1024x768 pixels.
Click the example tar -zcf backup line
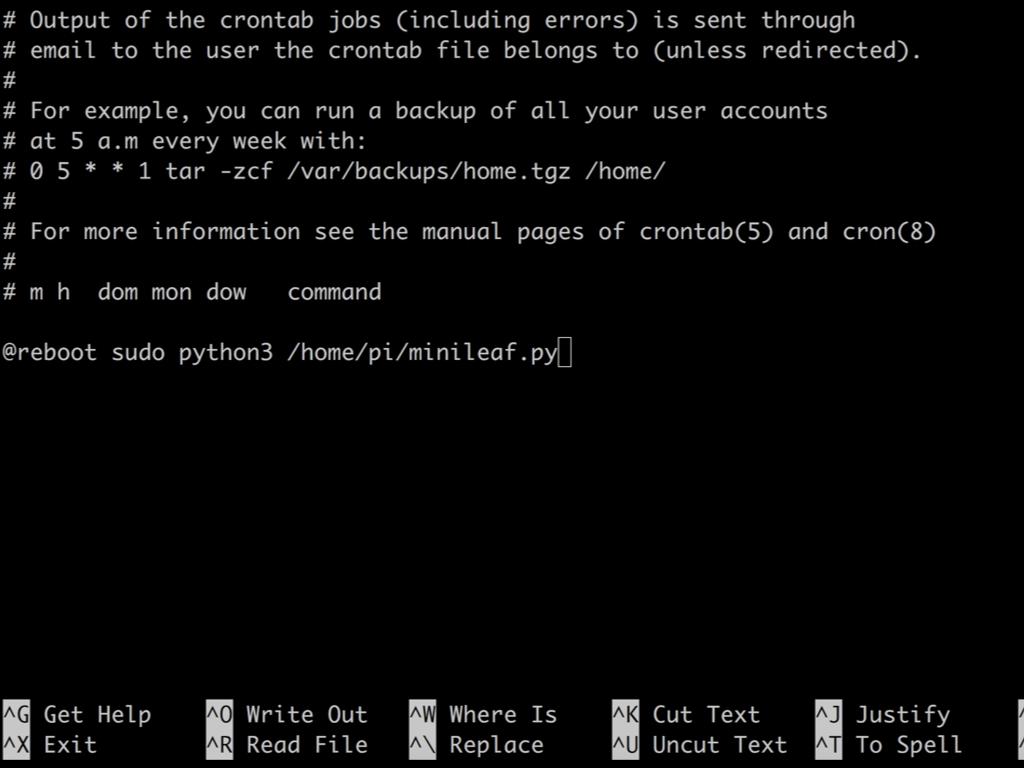point(334,171)
